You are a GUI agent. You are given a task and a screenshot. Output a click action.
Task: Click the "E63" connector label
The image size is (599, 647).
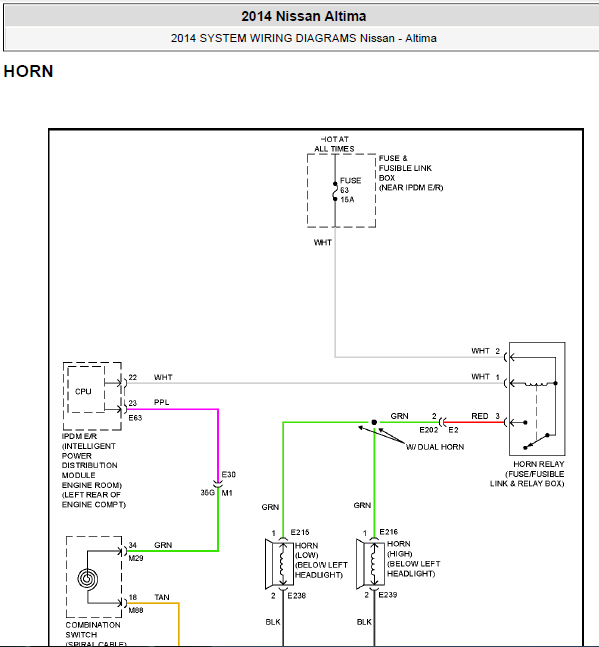coord(135,418)
